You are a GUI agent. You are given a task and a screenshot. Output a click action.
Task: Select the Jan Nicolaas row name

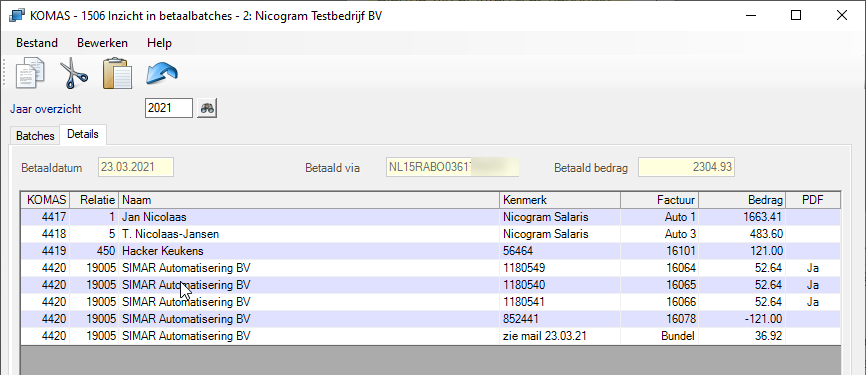154,217
